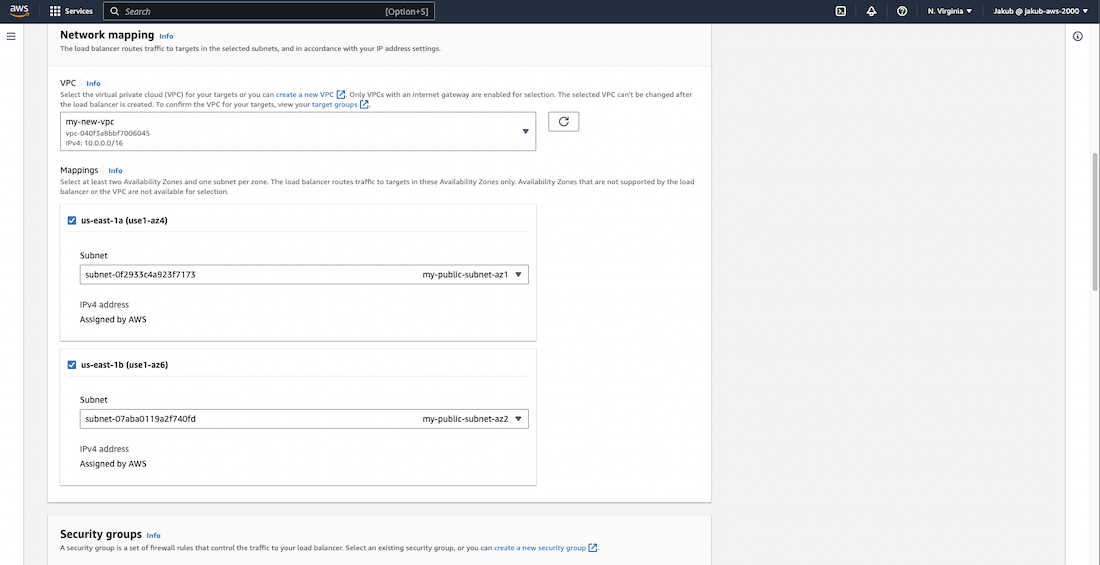
Task: Open the Jakub account menu
Action: coord(1040,11)
